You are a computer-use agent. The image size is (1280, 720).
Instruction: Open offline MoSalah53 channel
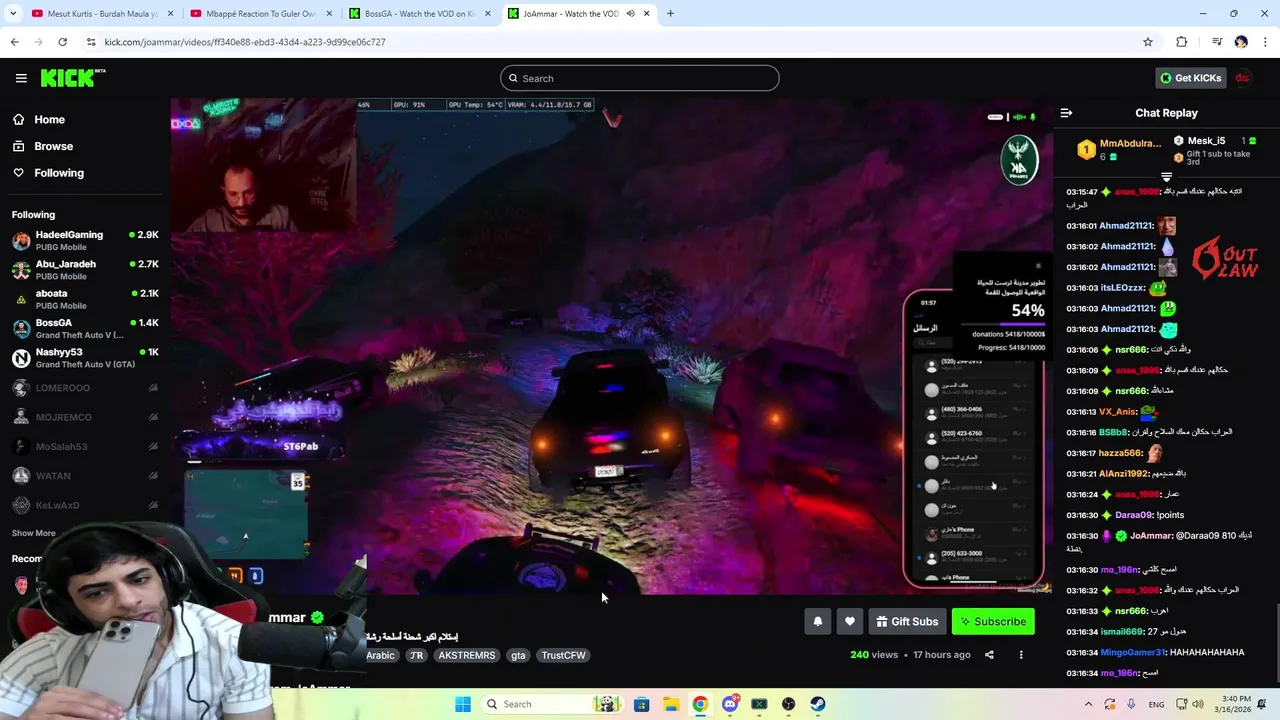tap(85, 447)
